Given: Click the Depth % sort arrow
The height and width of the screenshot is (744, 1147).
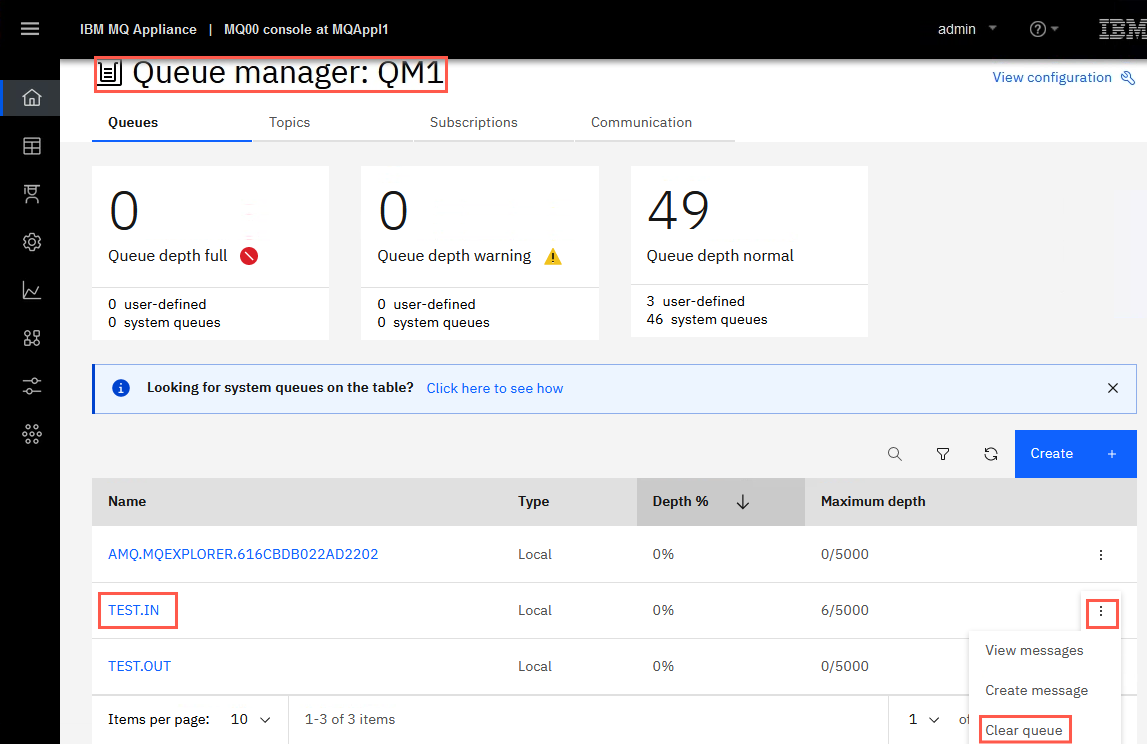Looking at the screenshot, I should pyautogui.click(x=742, y=502).
